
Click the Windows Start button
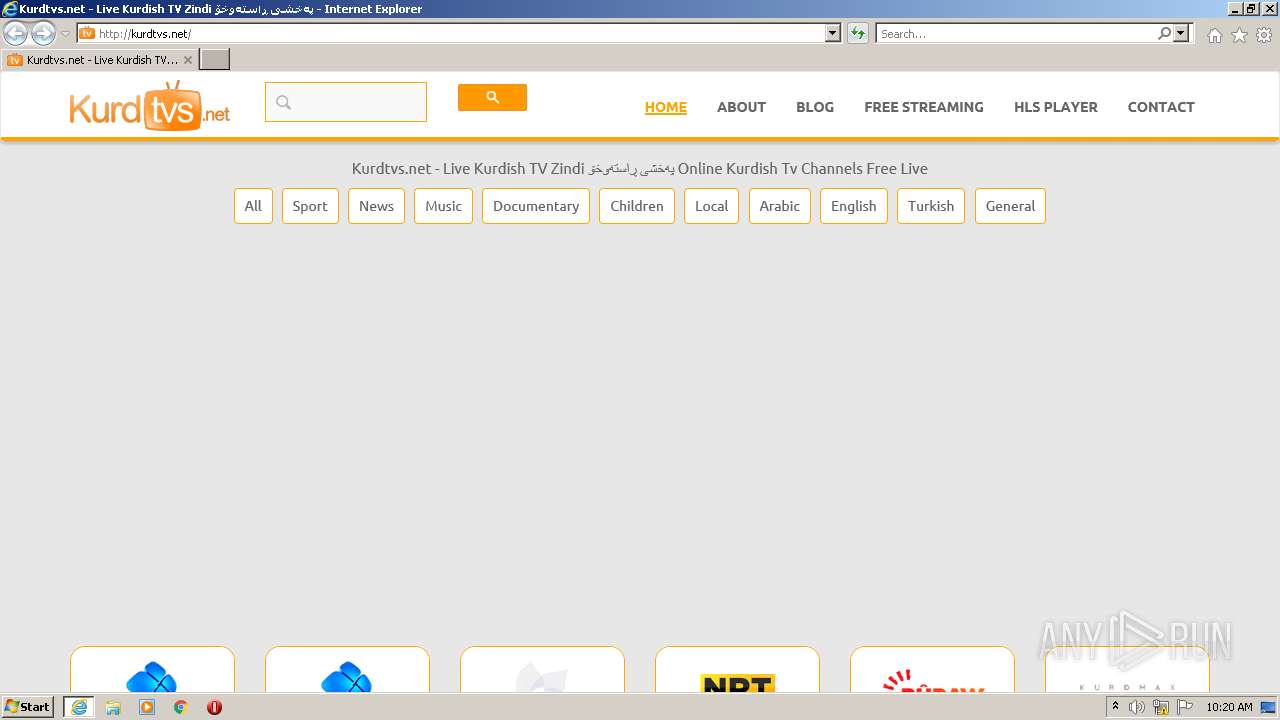(28, 707)
